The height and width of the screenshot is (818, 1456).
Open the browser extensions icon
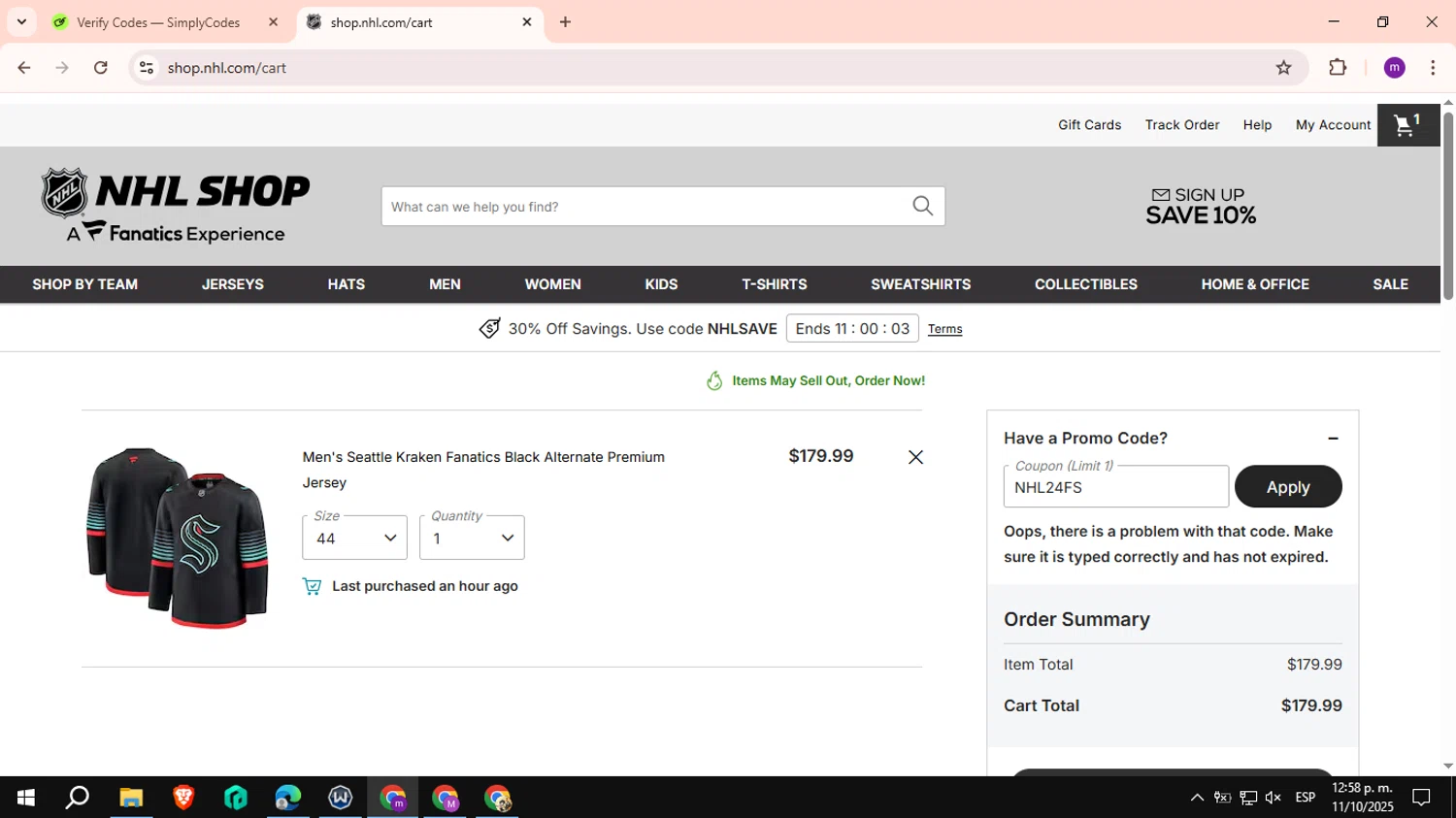[1338, 67]
